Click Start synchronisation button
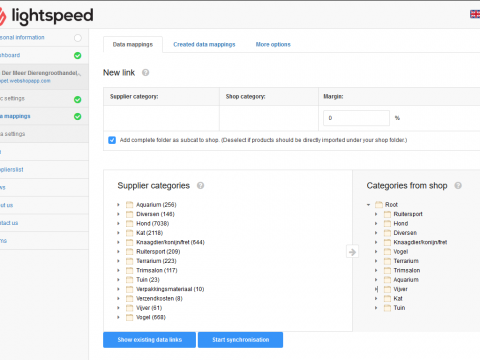 240,340
